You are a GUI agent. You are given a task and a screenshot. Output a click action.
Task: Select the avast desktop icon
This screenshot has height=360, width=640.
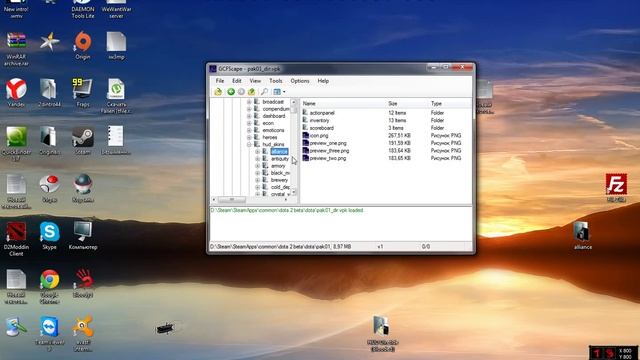[83, 334]
